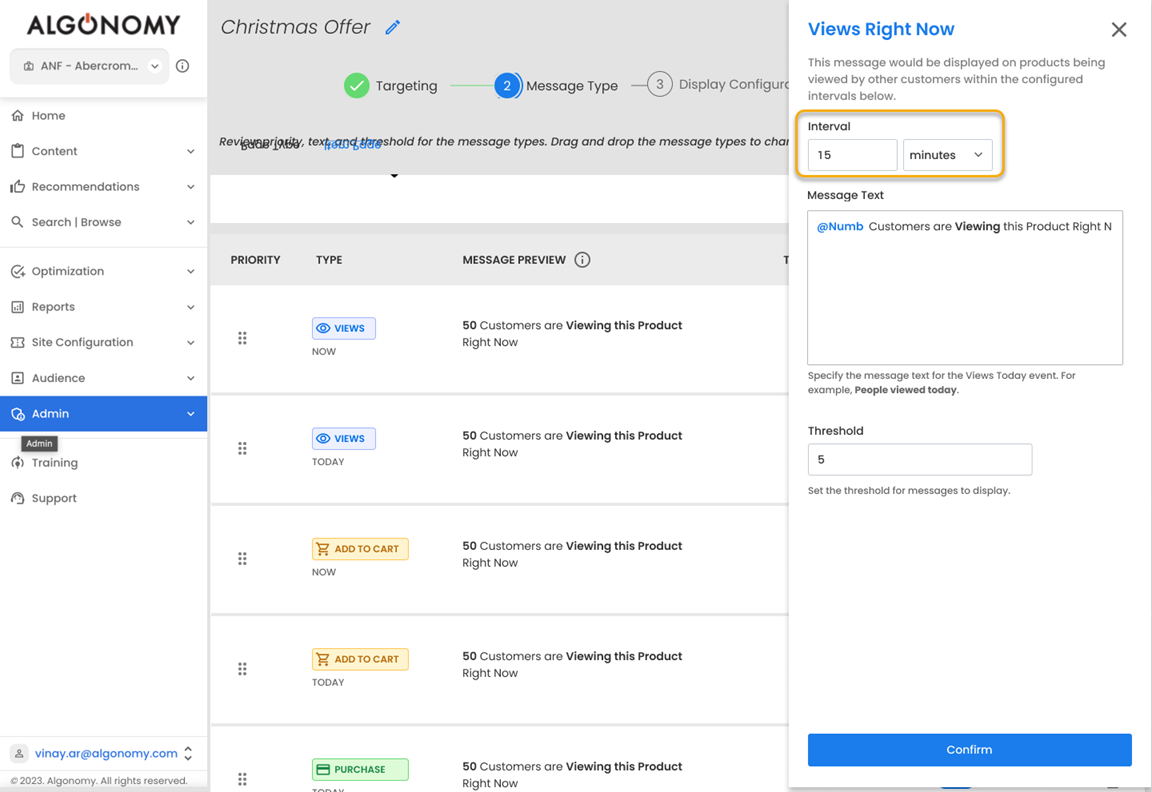1152x792 pixels.
Task: Open the minutes interval unit dropdown
Action: [x=947, y=155]
